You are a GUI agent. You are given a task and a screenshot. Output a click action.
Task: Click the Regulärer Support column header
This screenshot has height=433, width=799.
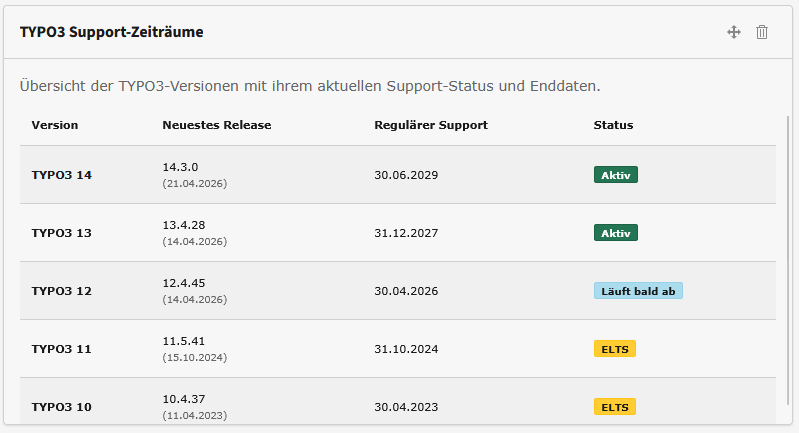[431, 125]
